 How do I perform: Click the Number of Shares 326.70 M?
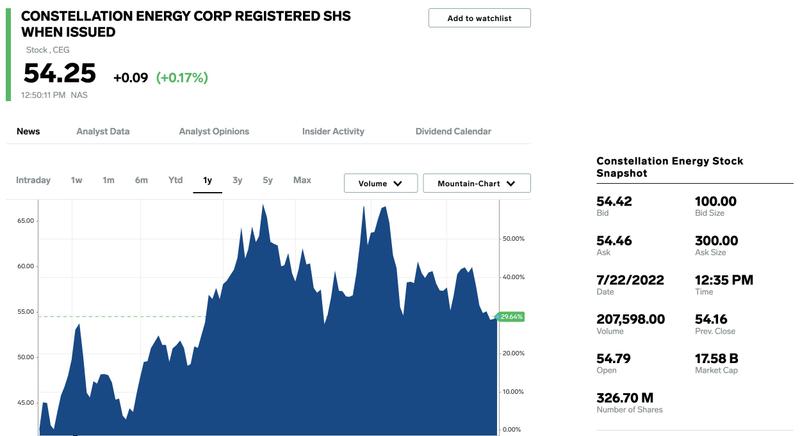point(625,398)
